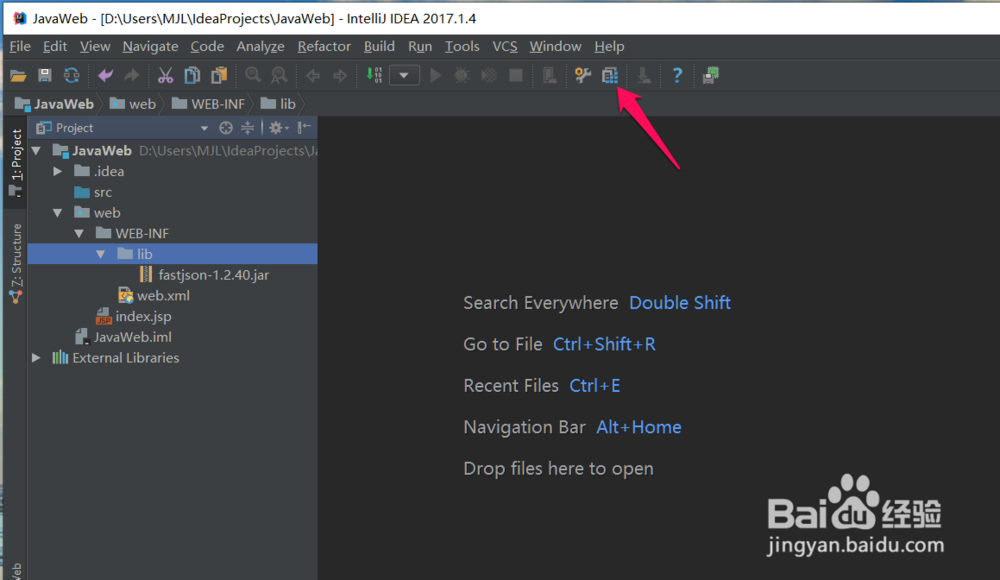Click the JavaWeb breadcrumb
The width and height of the screenshot is (1000, 580).
point(55,104)
